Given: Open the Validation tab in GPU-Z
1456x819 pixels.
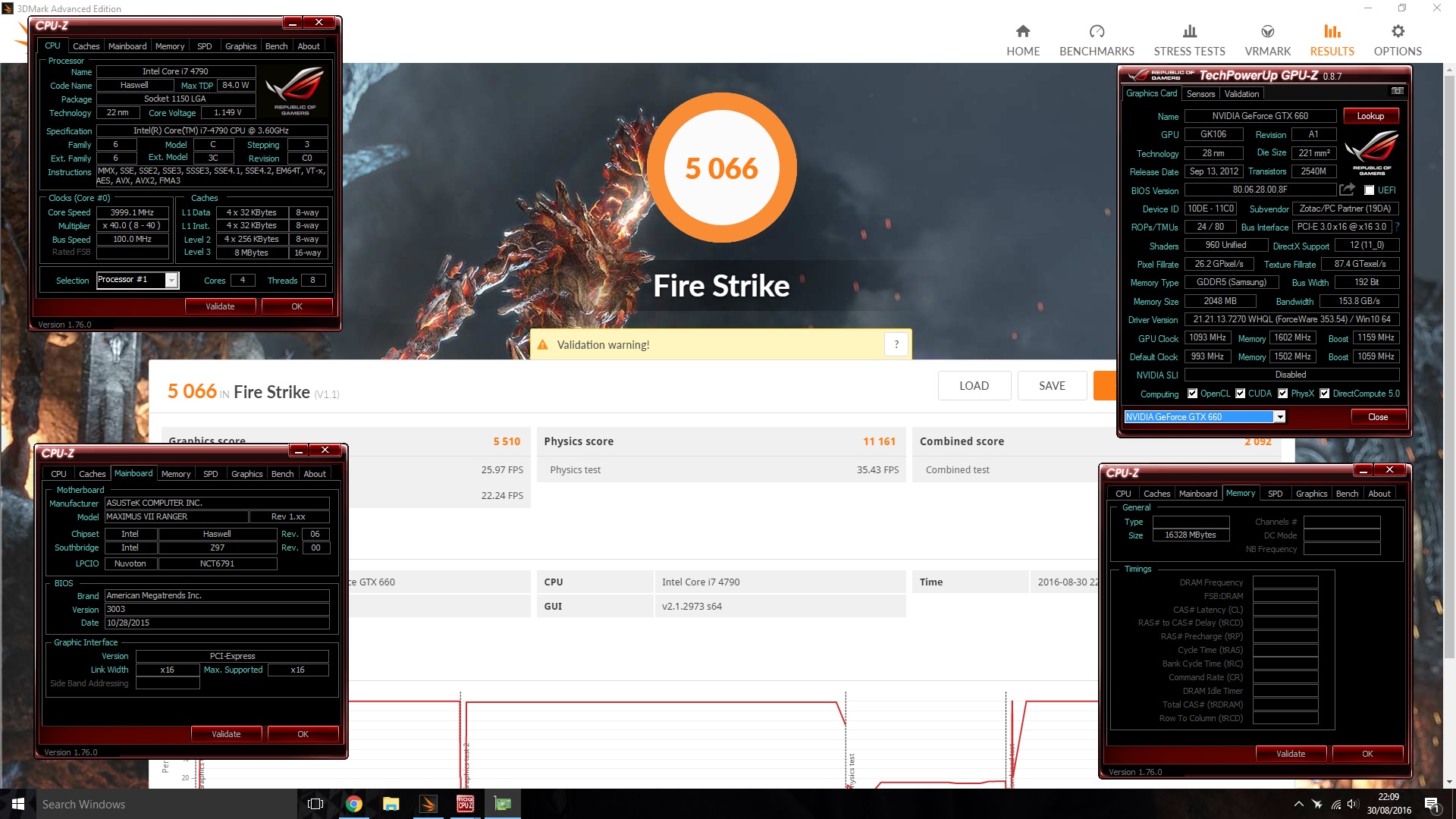Looking at the screenshot, I should 1241,94.
